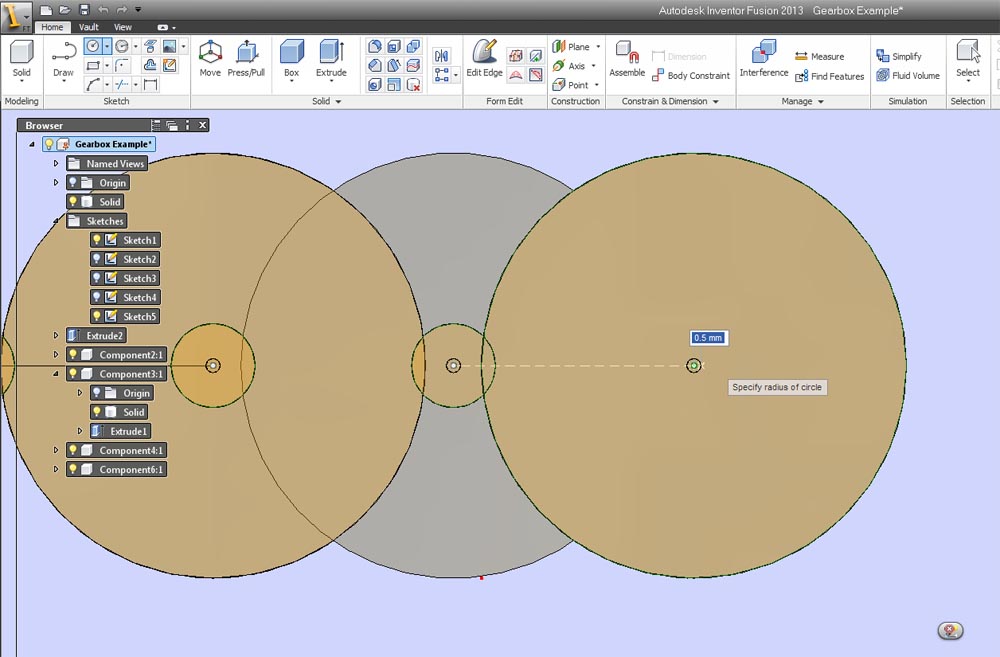Click the Delete Face icon
The image size is (1000, 657).
(413, 84)
